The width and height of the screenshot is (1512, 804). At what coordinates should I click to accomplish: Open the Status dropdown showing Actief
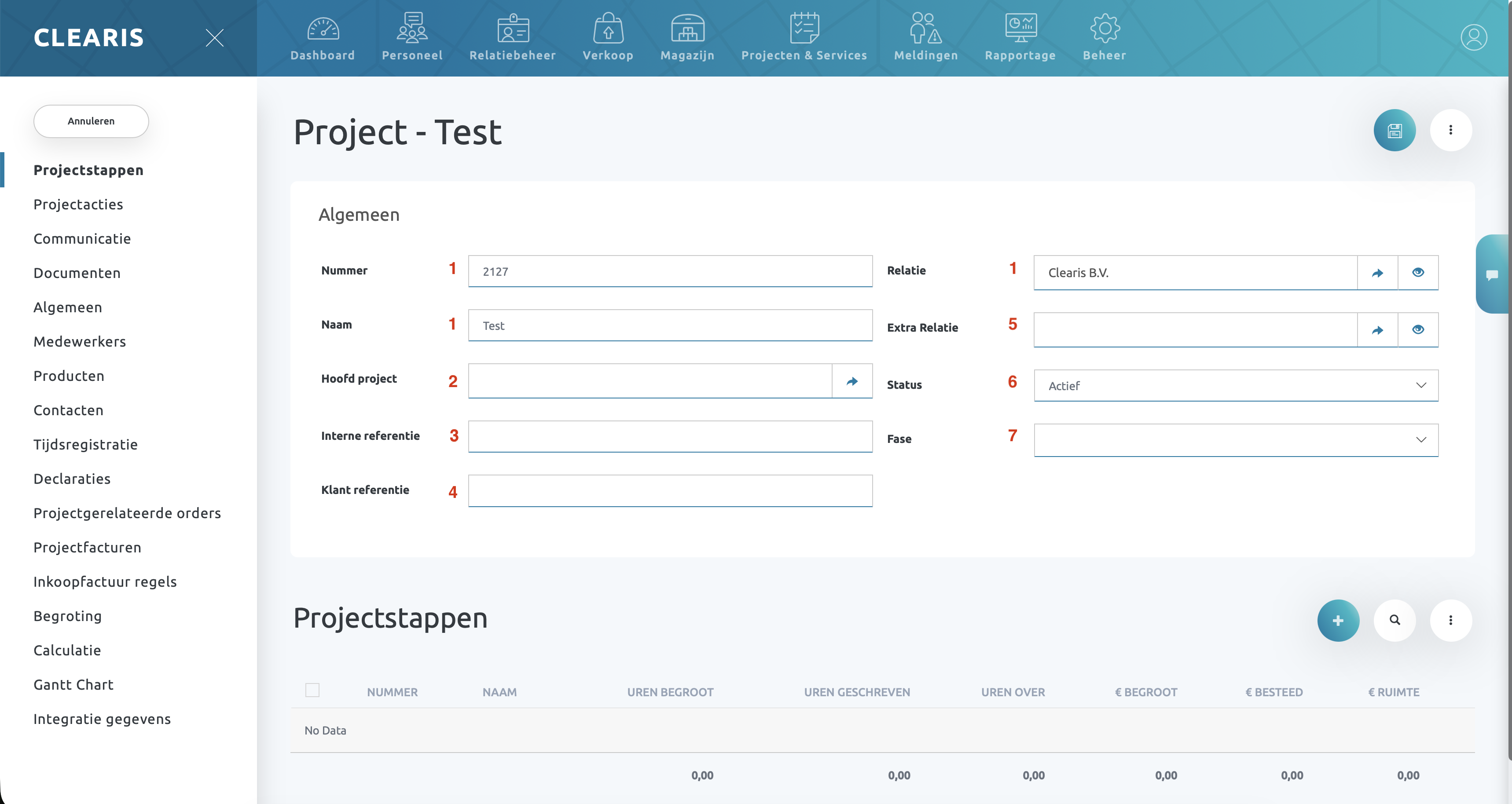[1421, 385]
